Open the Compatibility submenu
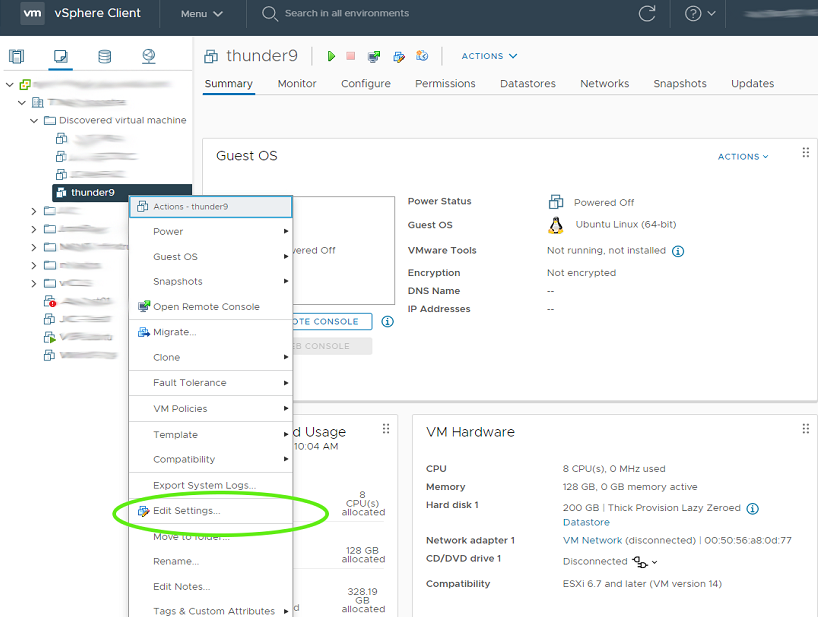 210,459
